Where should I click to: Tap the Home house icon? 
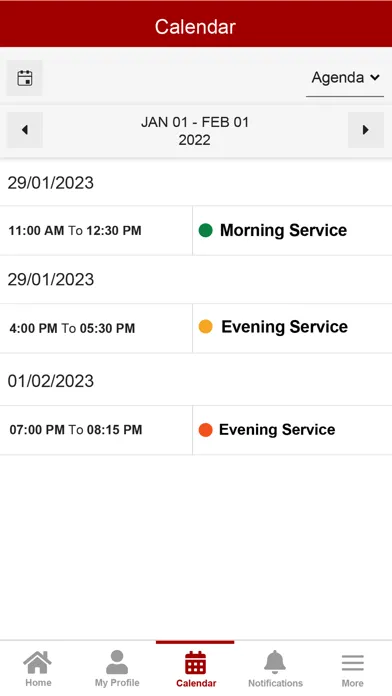[x=38, y=662]
